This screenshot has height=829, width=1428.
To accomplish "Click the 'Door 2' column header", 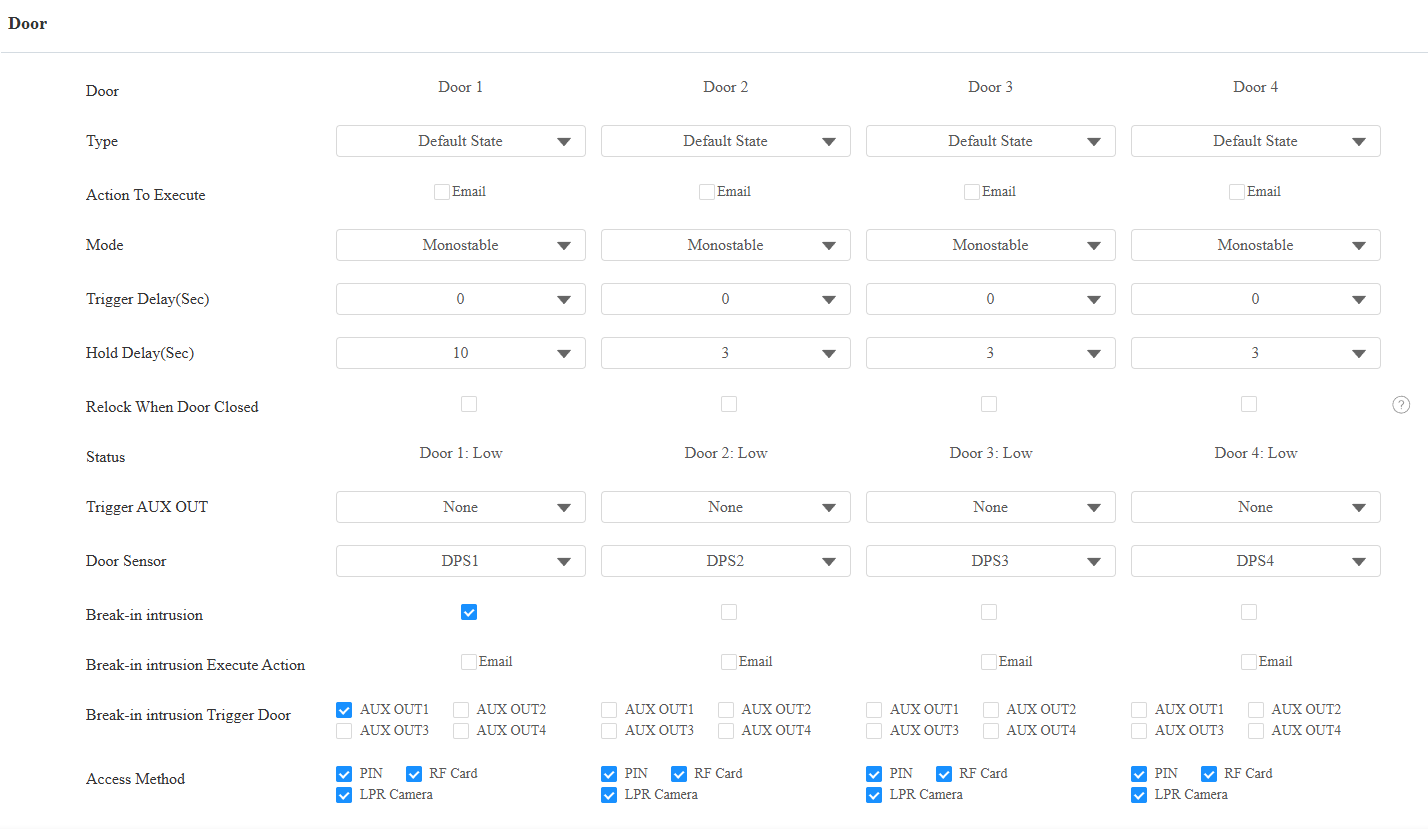I will point(726,87).
